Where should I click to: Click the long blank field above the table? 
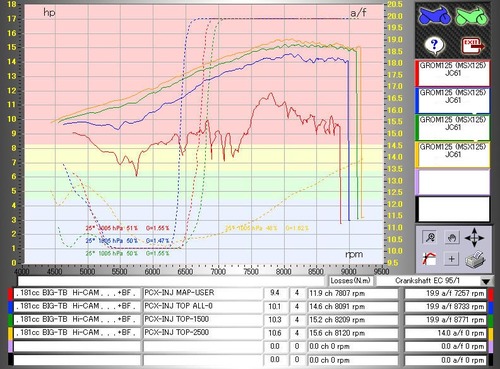[171, 281]
